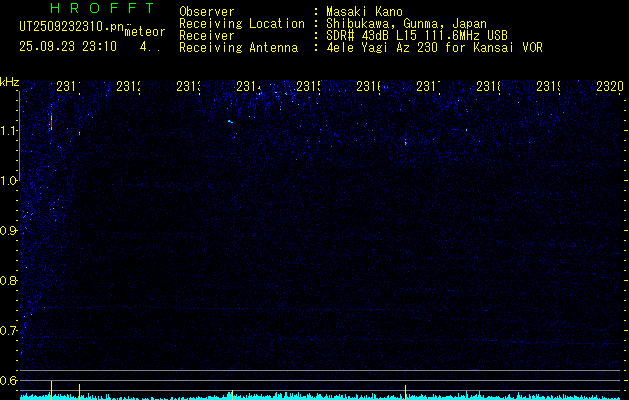This screenshot has width=629, height=400.
Task: Click the cyan noise level strip at bottom
Action: coord(320,397)
